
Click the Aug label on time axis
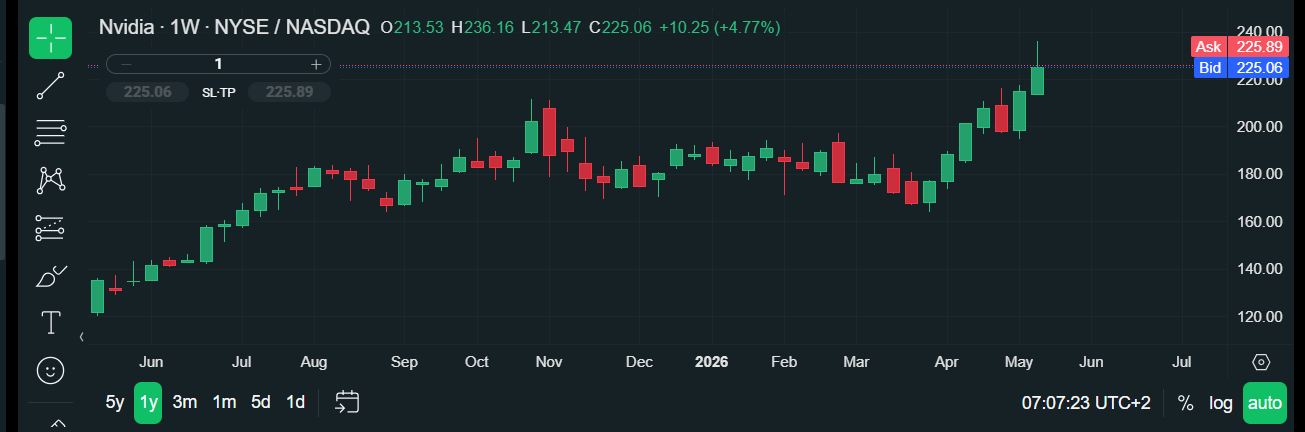pos(314,361)
